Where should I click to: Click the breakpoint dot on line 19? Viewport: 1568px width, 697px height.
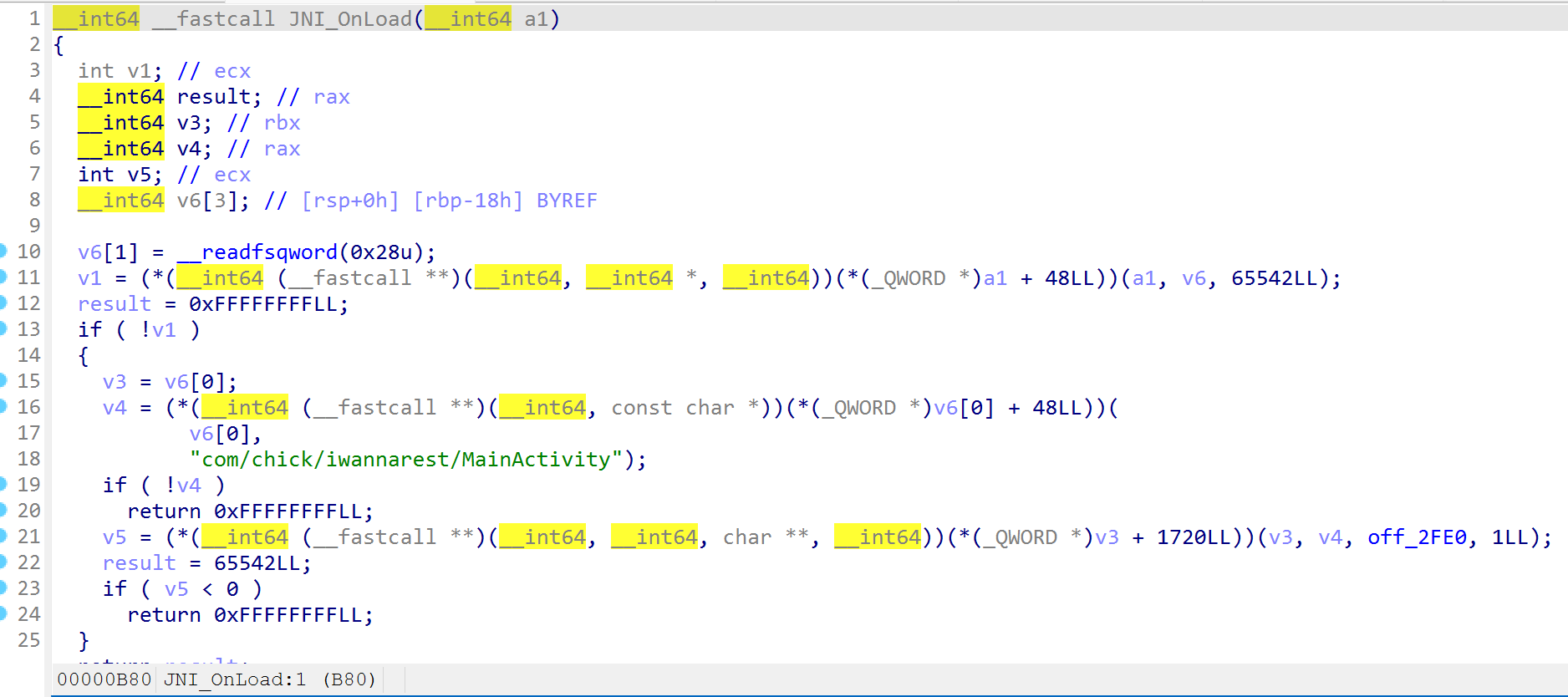(x=3, y=484)
